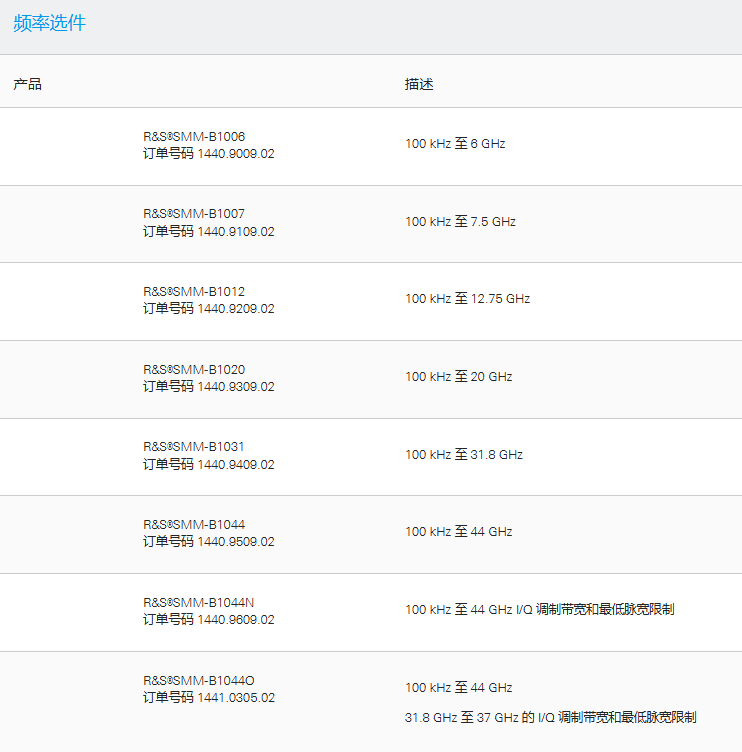Click the 31.8 GHz 至 37 GHz description line
This screenshot has height=752, width=742.
tap(550, 717)
